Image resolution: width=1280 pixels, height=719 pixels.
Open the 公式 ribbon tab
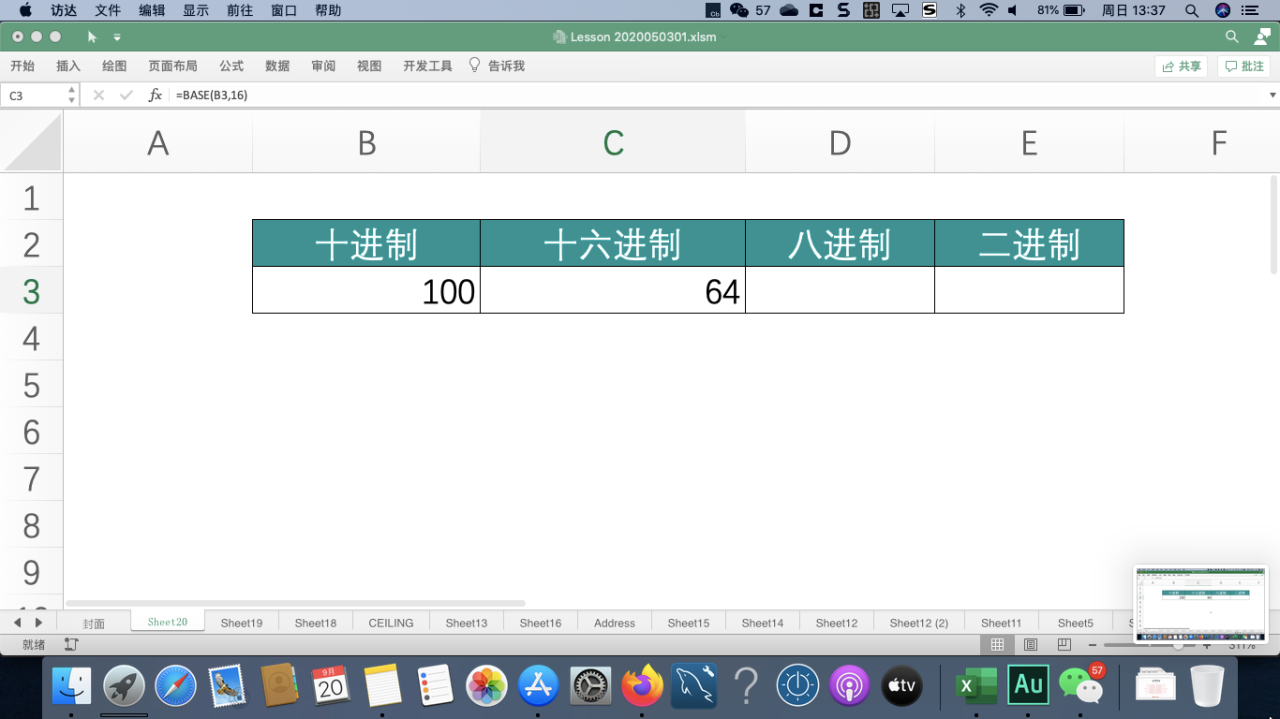(x=231, y=66)
